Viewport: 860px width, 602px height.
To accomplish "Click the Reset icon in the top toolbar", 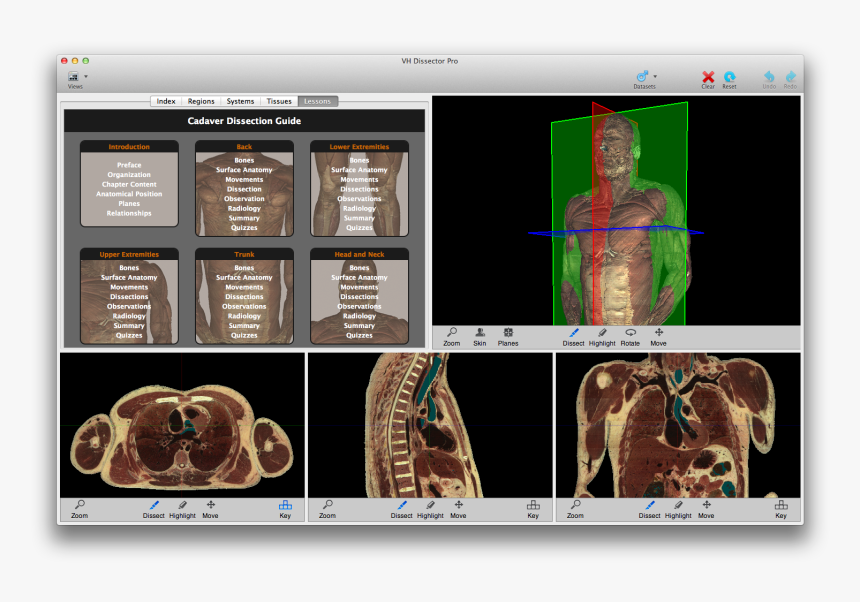I will tap(729, 77).
